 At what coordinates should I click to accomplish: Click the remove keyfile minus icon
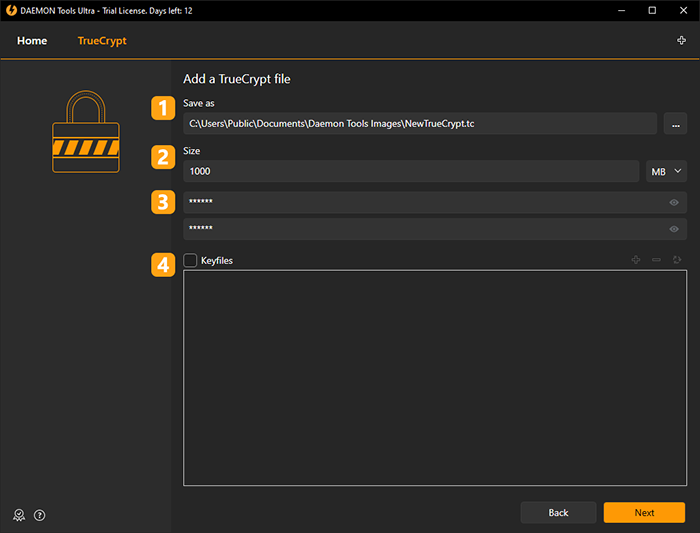click(656, 259)
